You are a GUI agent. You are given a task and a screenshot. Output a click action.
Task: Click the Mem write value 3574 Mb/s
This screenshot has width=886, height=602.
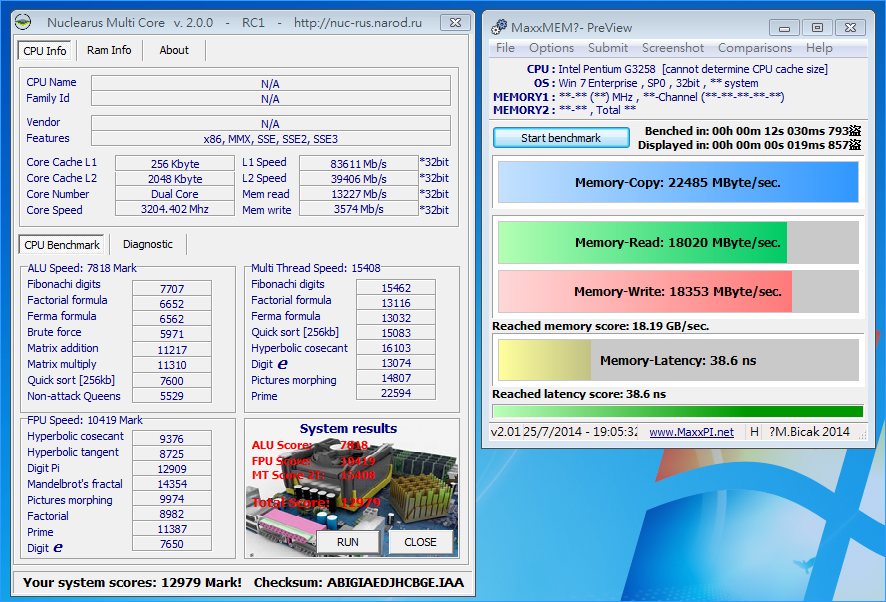pyautogui.click(x=358, y=209)
